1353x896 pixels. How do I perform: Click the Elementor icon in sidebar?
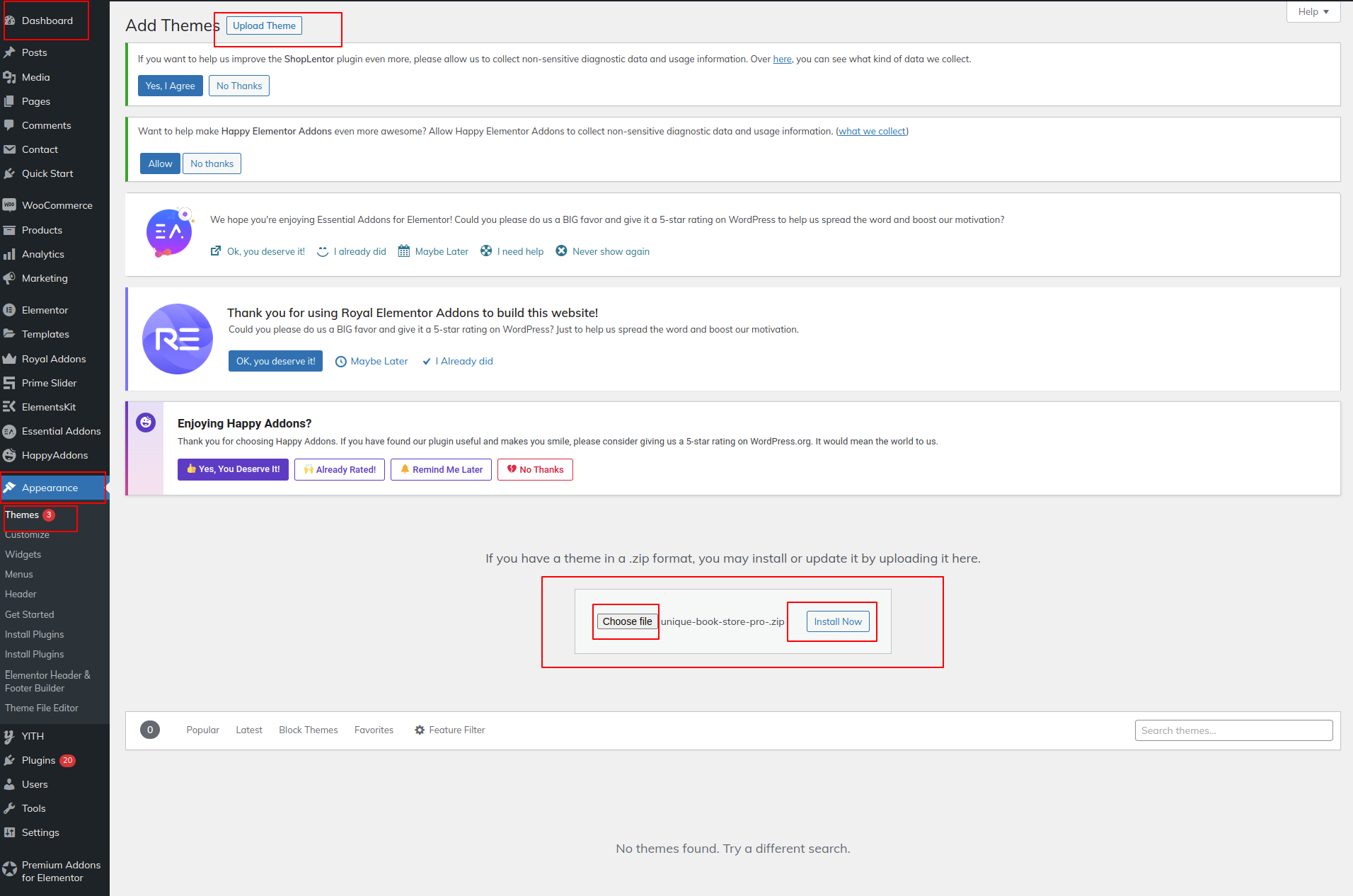pyautogui.click(x=9, y=310)
